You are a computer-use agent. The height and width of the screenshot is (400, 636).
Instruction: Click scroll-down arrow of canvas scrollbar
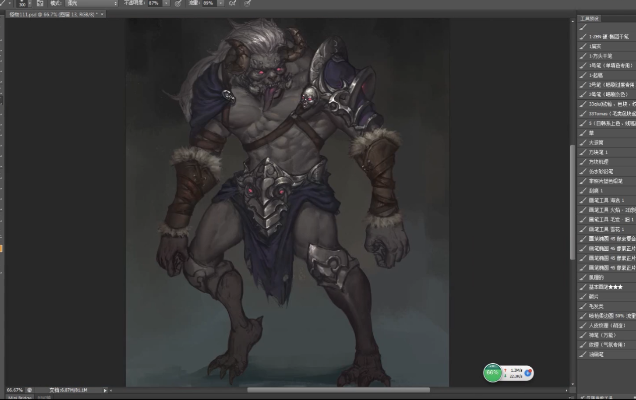click(572, 384)
